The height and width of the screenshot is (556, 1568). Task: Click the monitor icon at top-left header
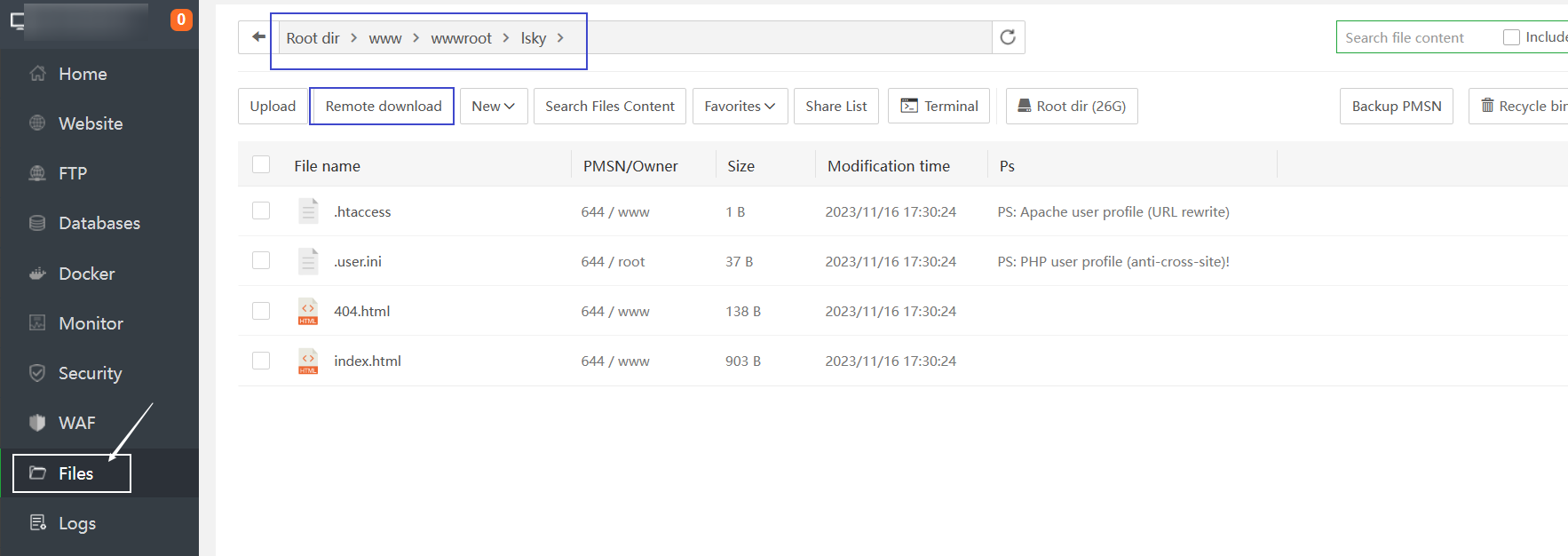[x=17, y=20]
